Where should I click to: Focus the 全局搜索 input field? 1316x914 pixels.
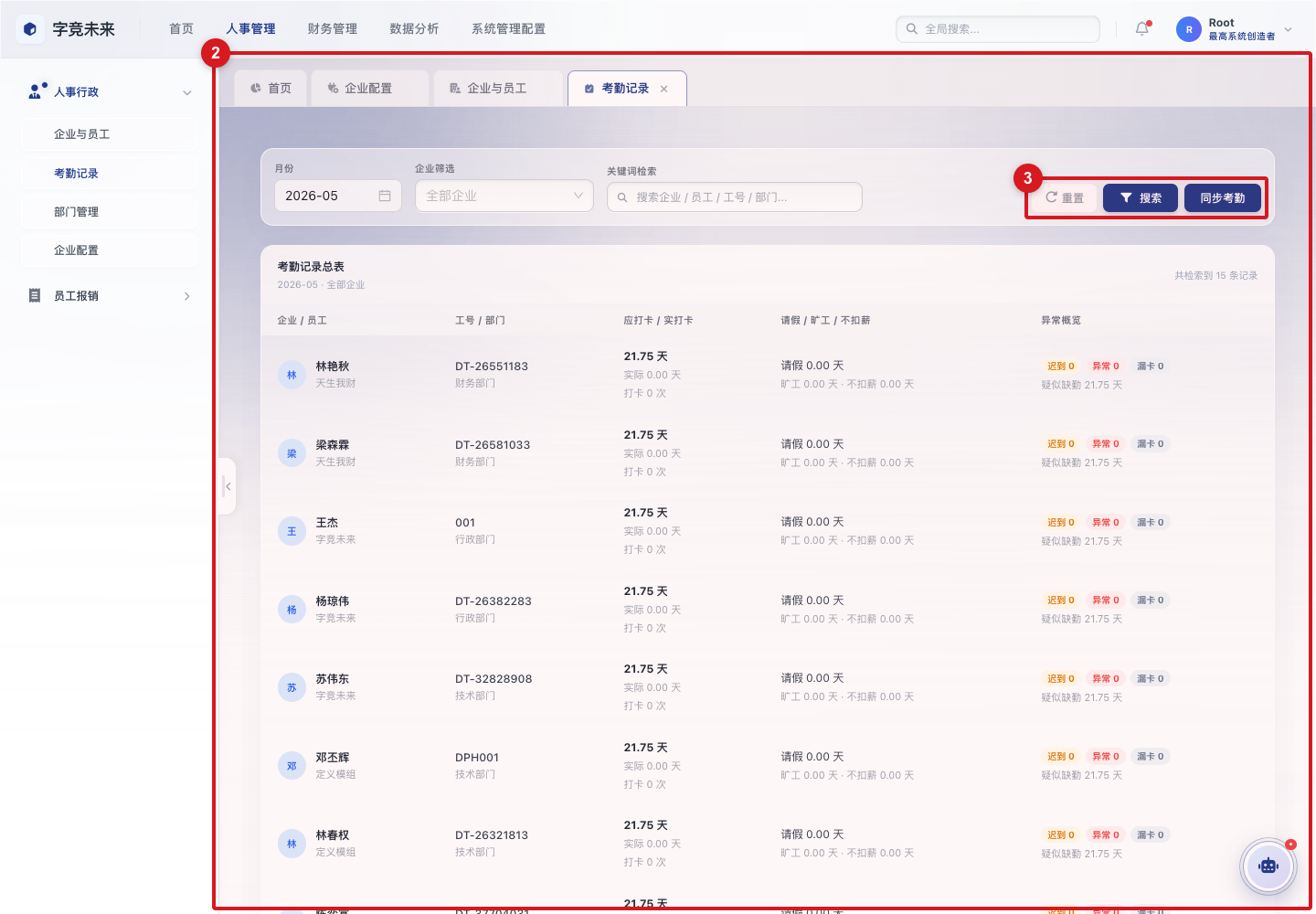[x=998, y=29]
